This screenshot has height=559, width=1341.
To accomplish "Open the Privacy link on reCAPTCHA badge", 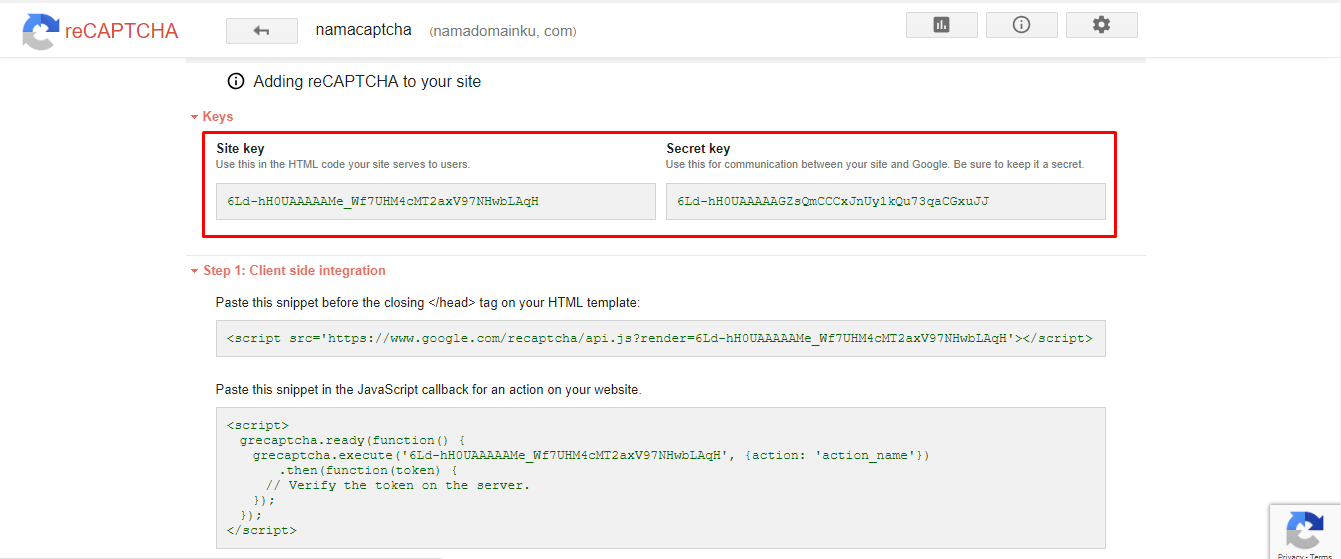I will (1290, 556).
